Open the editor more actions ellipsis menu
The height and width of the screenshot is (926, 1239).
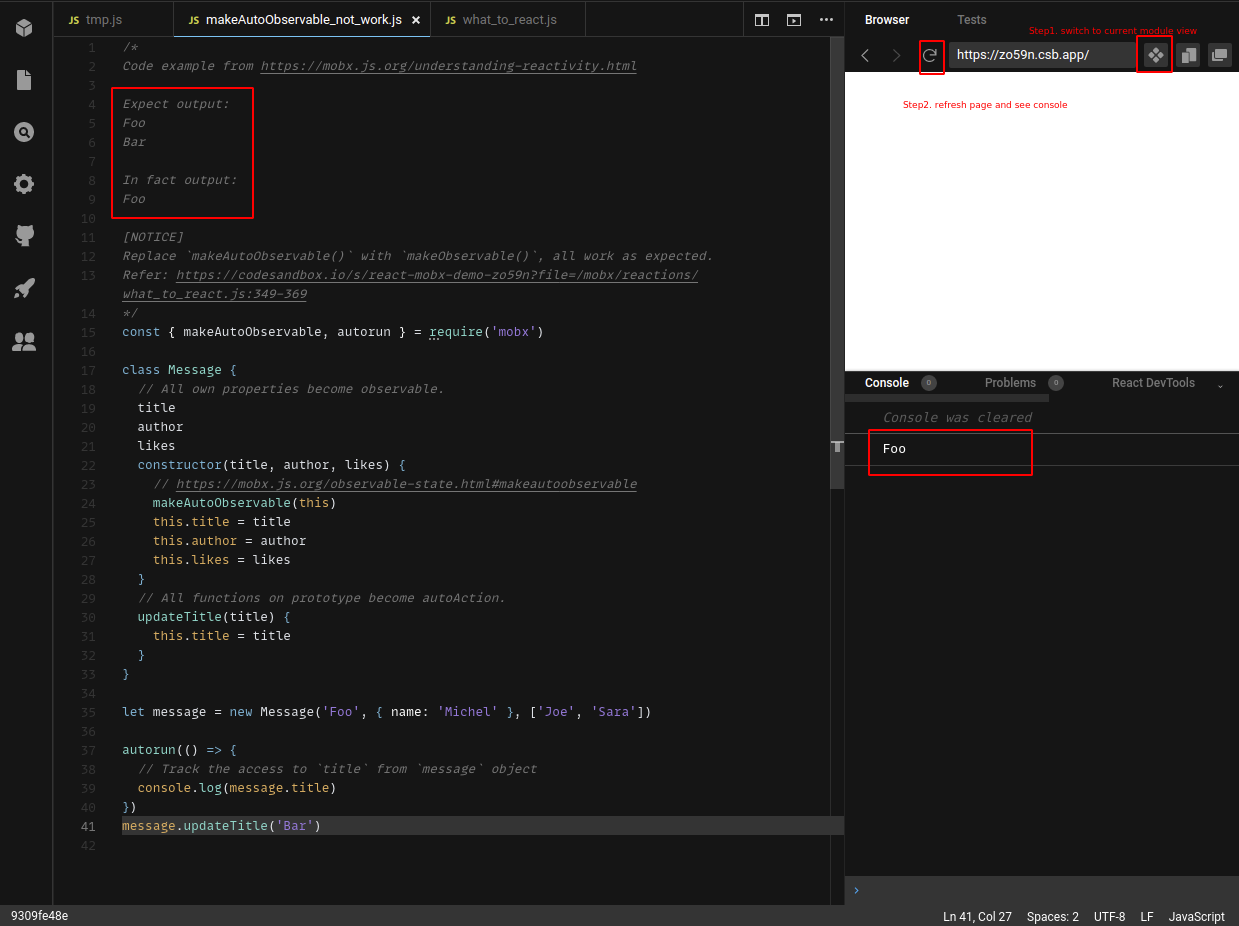coord(826,19)
